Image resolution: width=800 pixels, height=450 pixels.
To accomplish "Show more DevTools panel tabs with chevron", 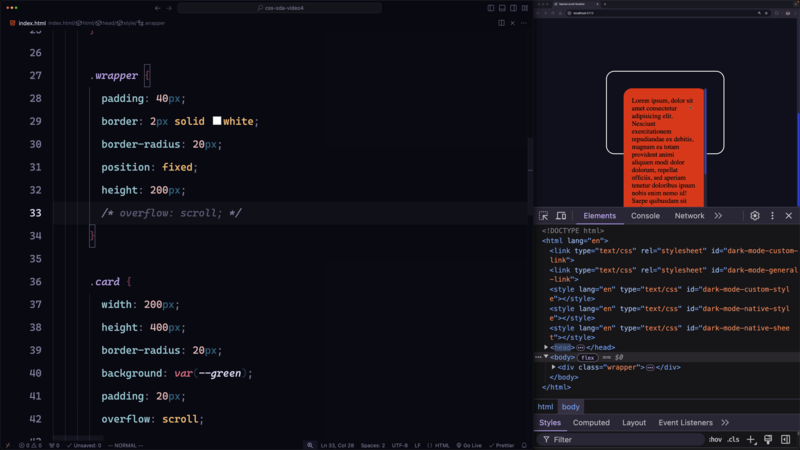I will point(718,216).
